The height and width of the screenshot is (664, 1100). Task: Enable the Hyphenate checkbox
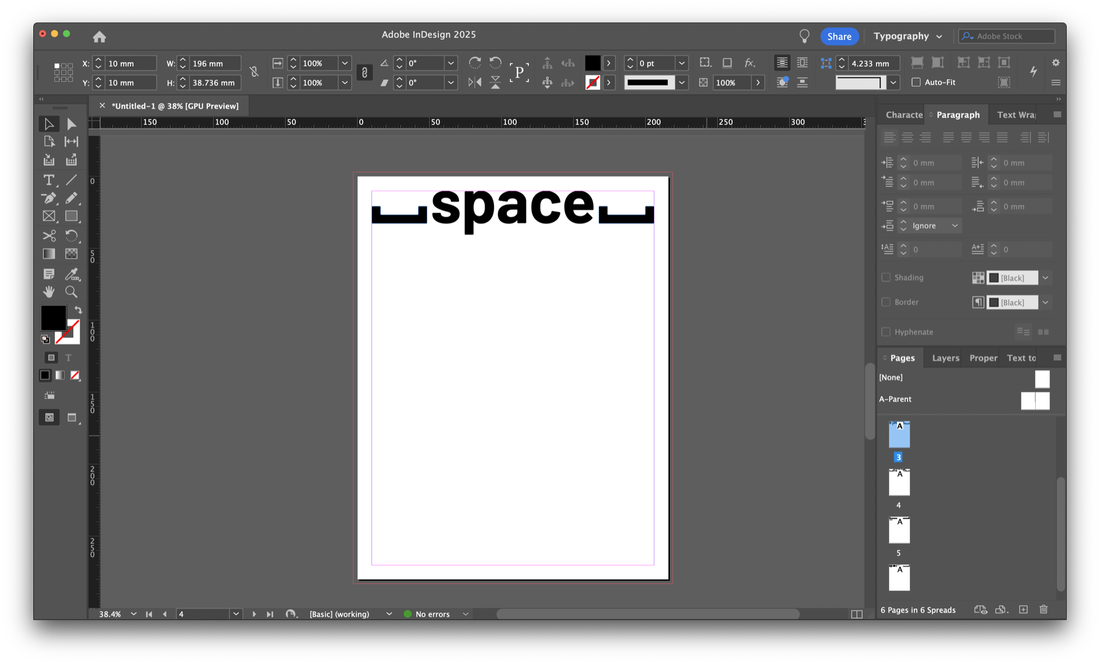click(x=886, y=332)
